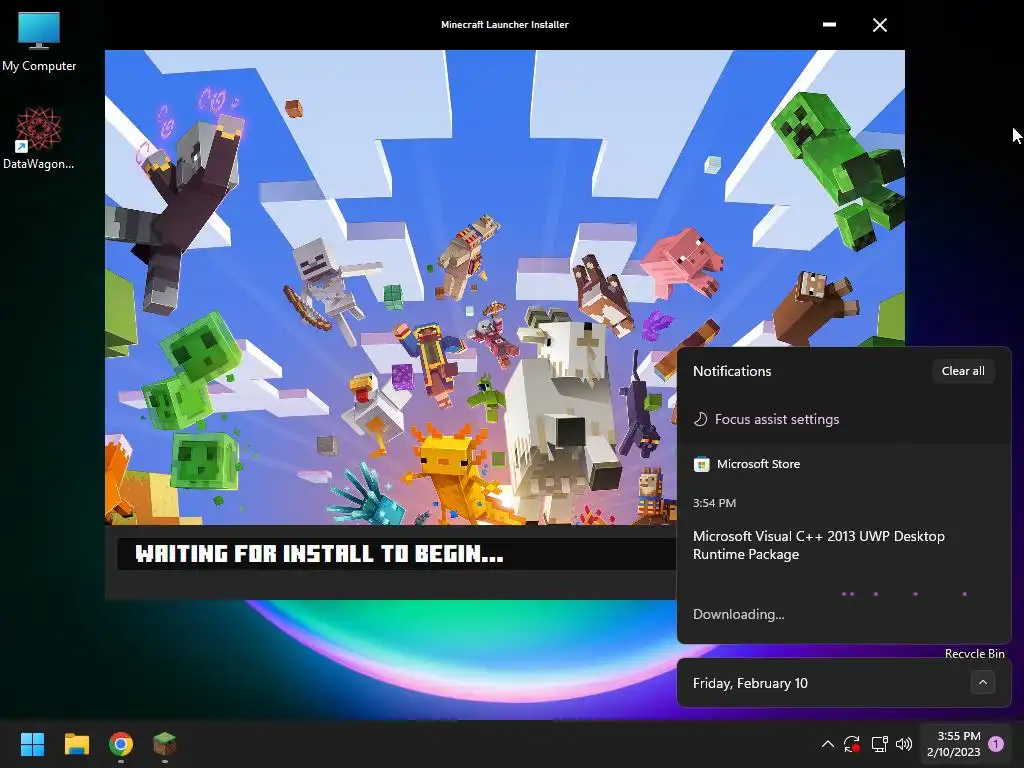Close the Minecraft Launcher Installer window
This screenshot has height=768, width=1024.
pyautogui.click(x=880, y=25)
